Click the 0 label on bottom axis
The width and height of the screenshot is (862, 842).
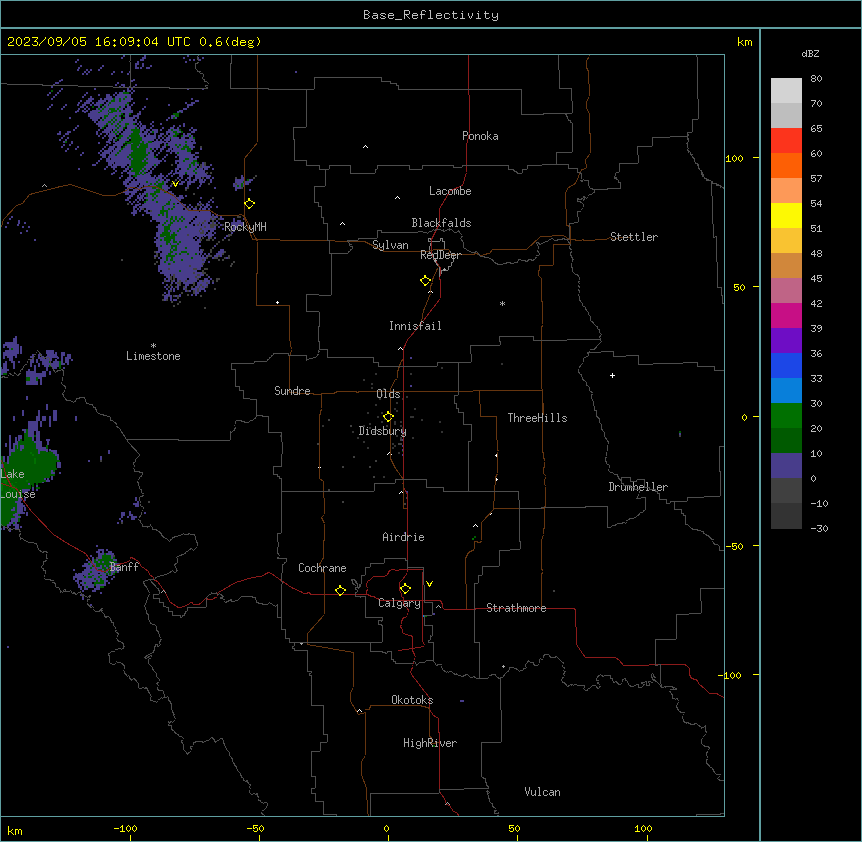[x=386, y=829]
